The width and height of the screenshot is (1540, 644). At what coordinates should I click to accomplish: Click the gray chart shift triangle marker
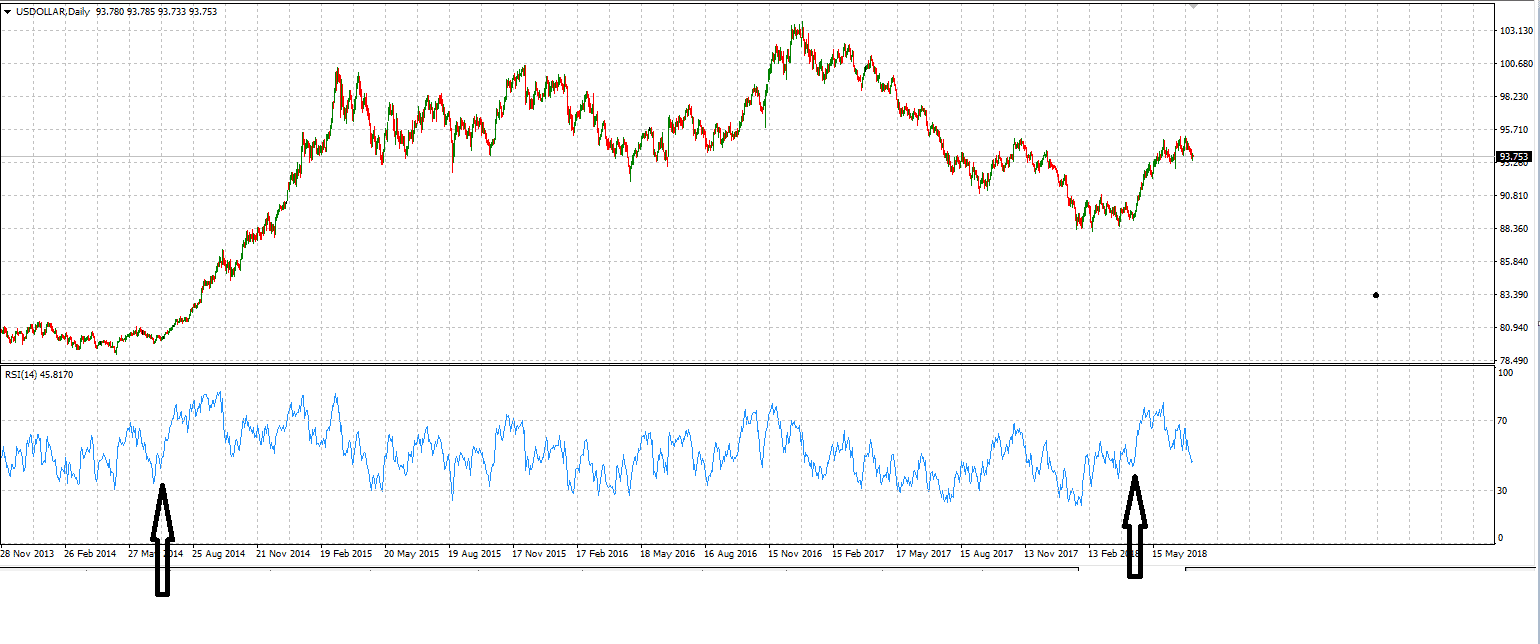[x=1192, y=5]
